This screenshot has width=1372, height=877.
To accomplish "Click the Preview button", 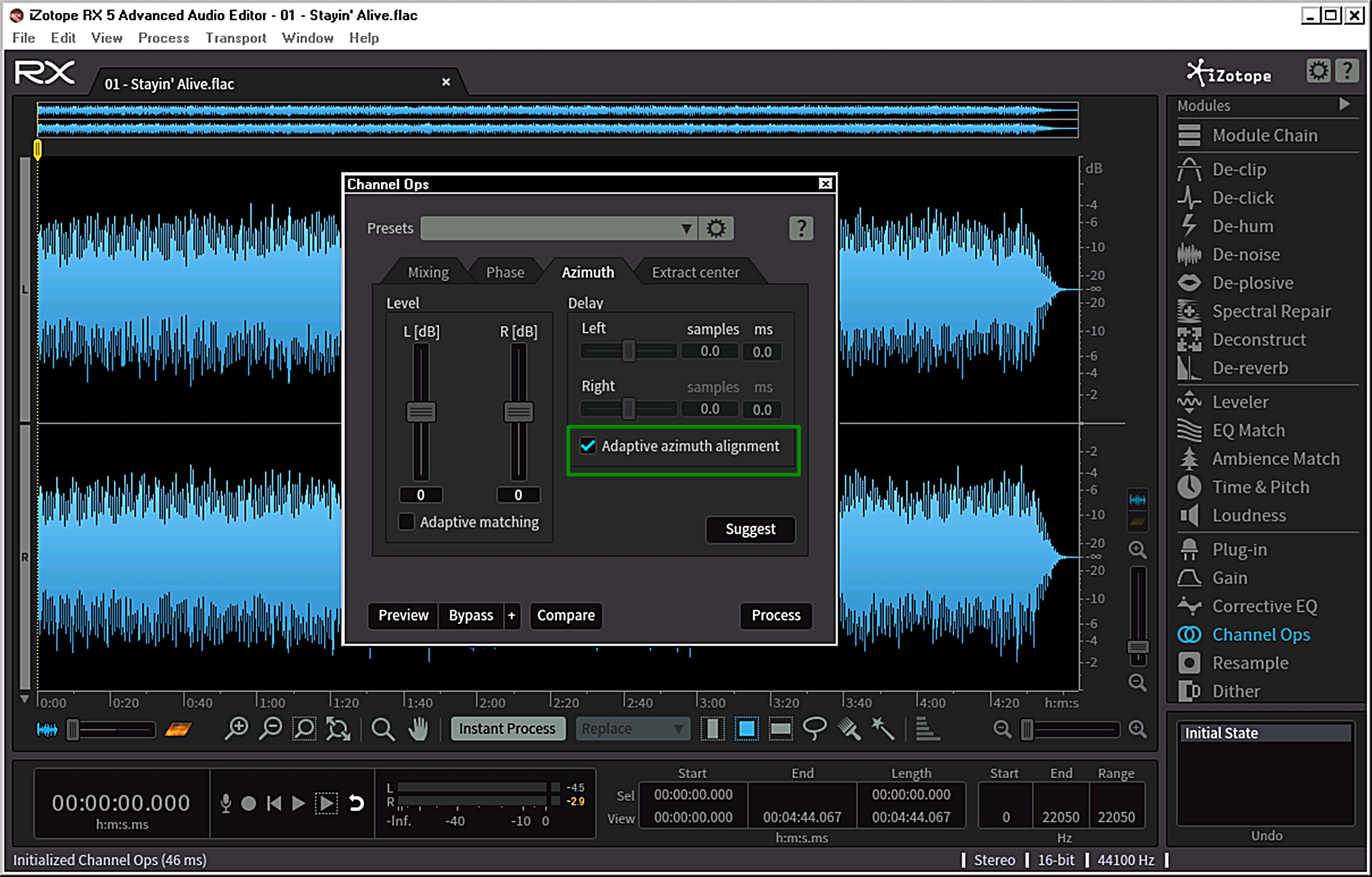I will tap(403, 616).
